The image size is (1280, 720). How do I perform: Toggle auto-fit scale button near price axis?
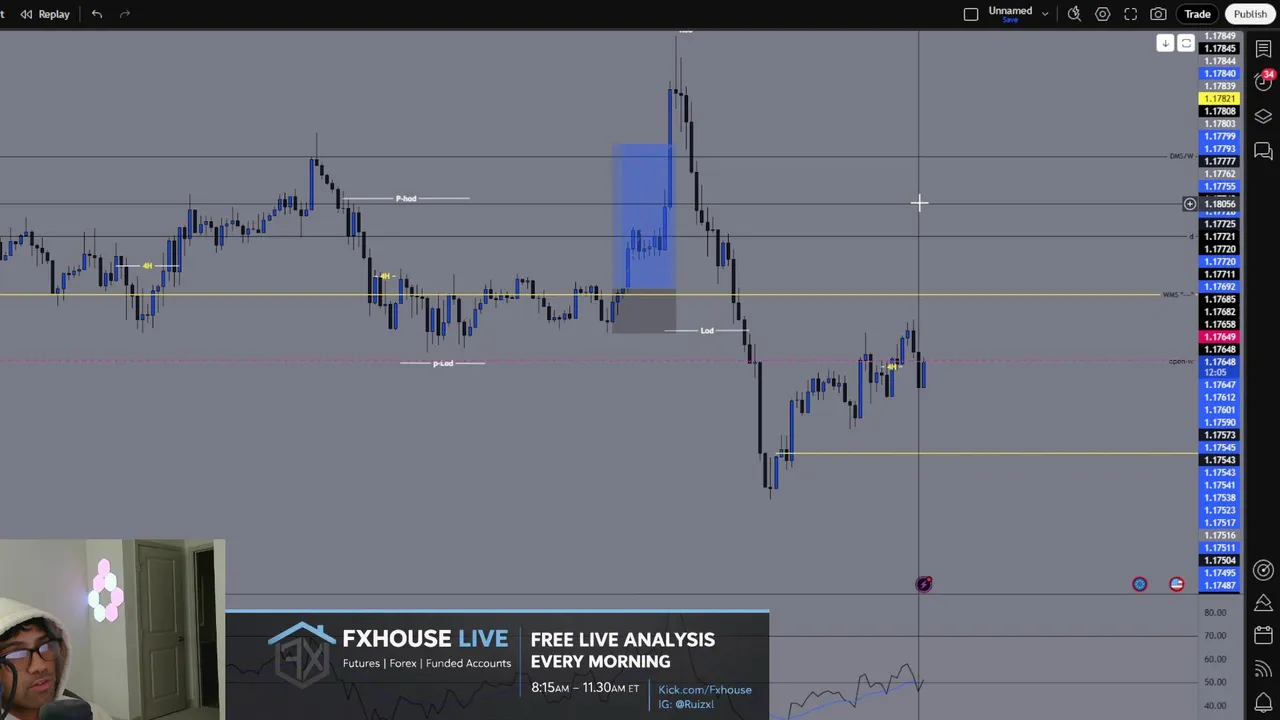[x=1186, y=43]
